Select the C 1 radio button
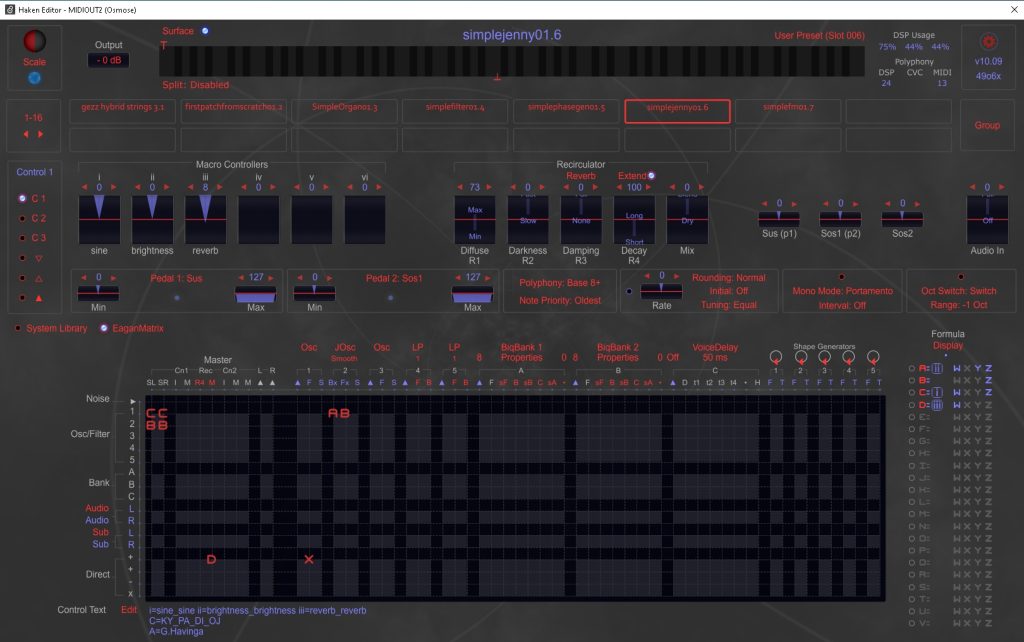The height and width of the screenshot is (642, 1024). (x=23, y=199)
